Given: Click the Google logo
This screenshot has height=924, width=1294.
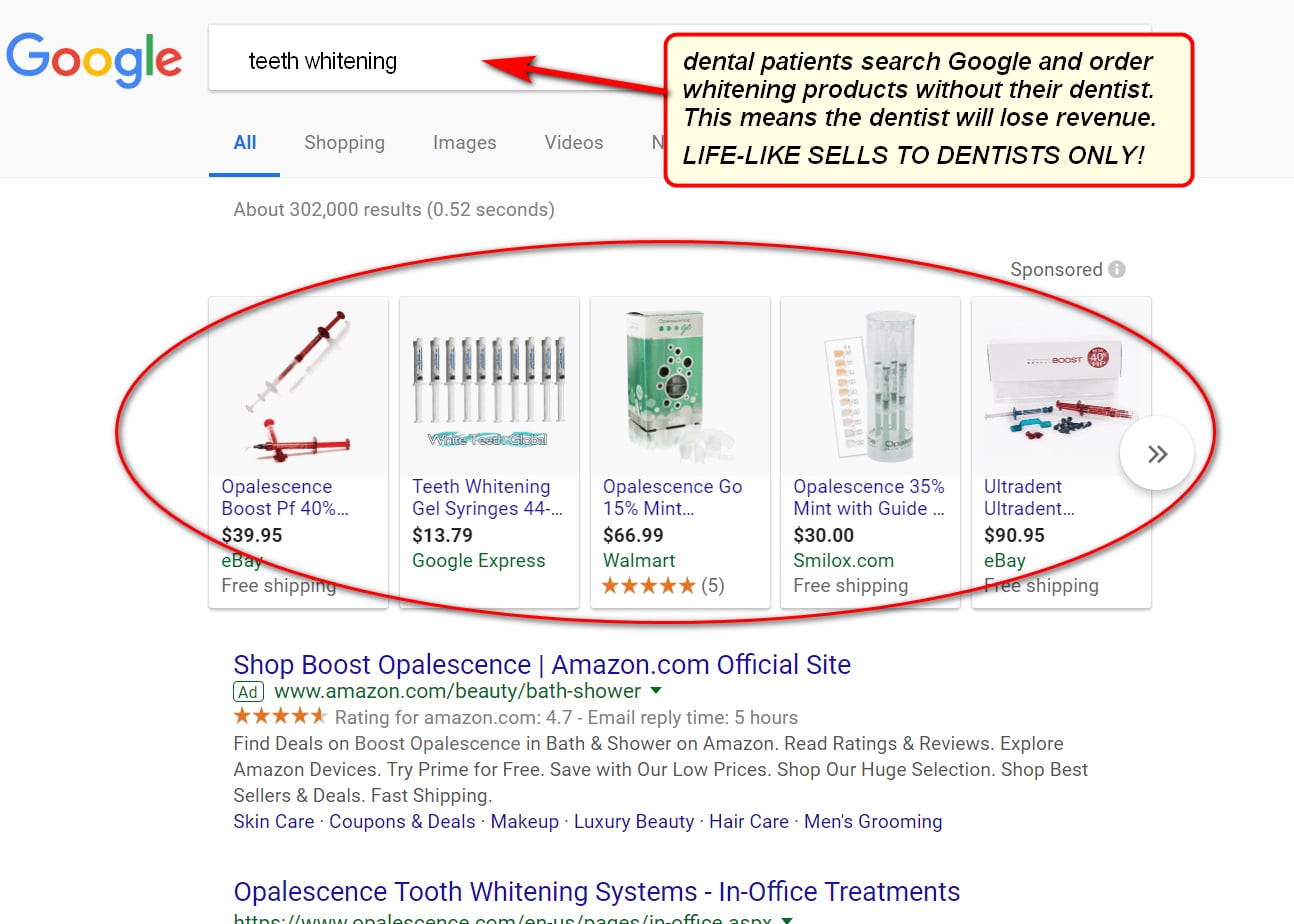Looking at the screenshot, I should [x=94, y=61].
